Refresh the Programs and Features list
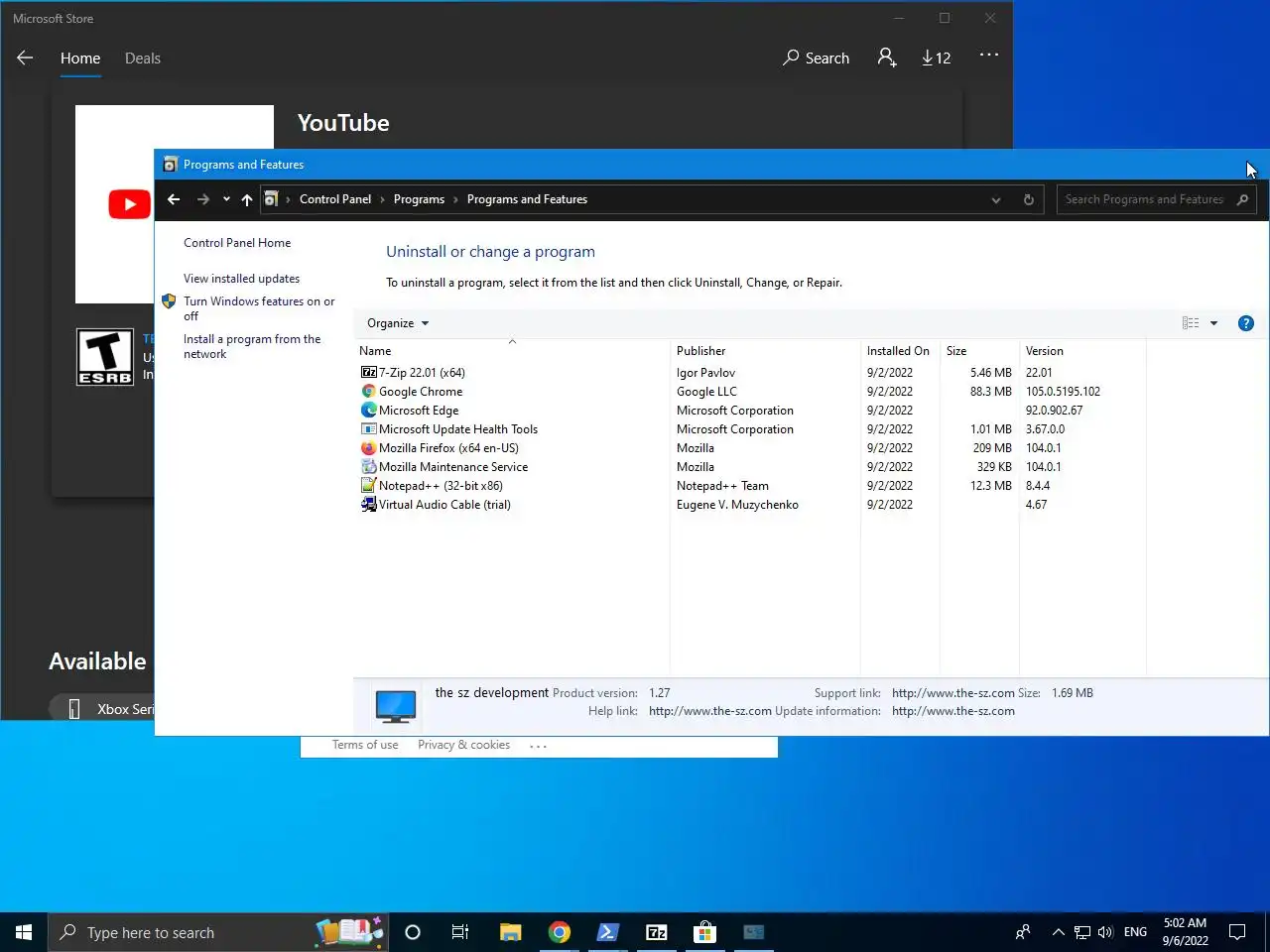 coord(1029,199)
